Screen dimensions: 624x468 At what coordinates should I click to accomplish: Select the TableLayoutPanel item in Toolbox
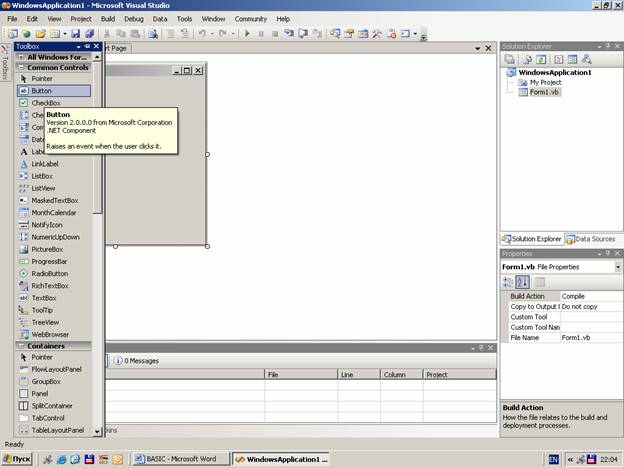pyautogui.click(x=54, y=430)
